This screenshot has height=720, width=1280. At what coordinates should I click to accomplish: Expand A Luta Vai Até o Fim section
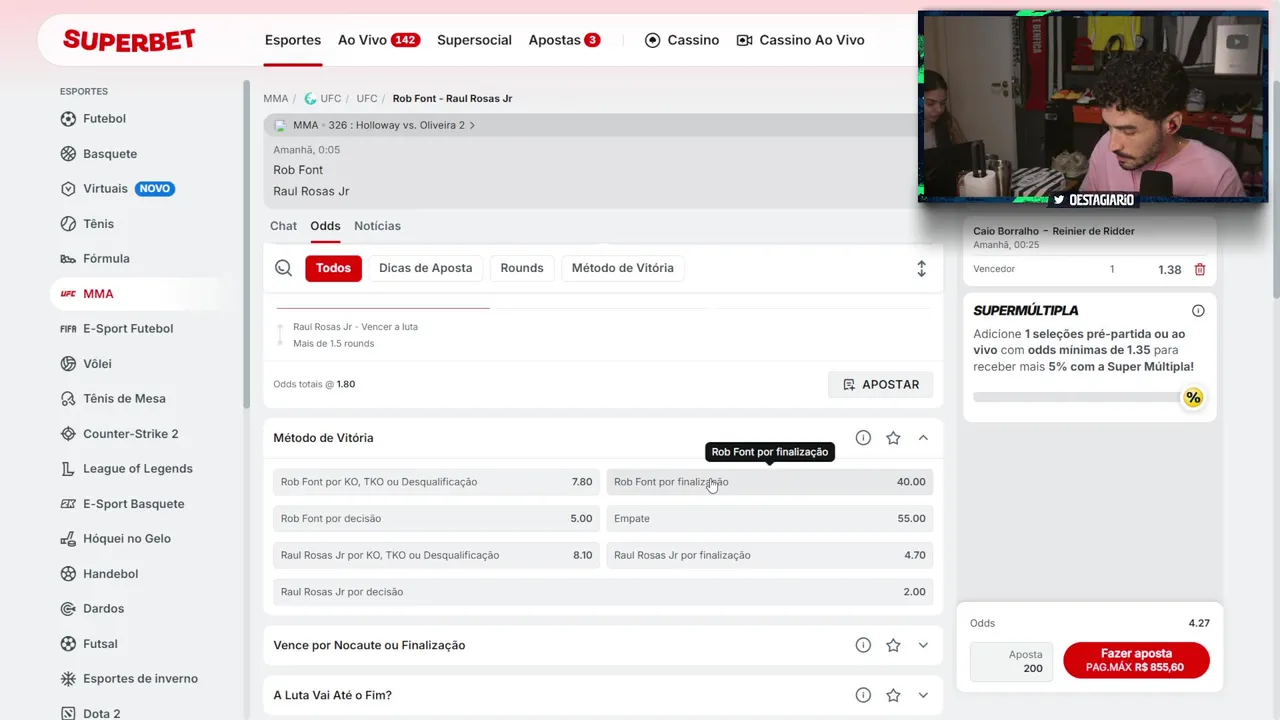(923, 695)
